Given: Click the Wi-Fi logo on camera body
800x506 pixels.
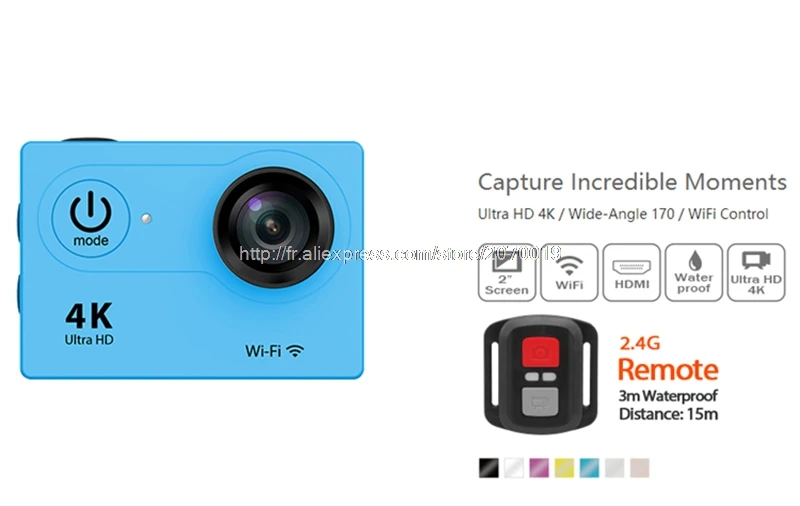Looking at the screenshot, I should coord(274,351).
